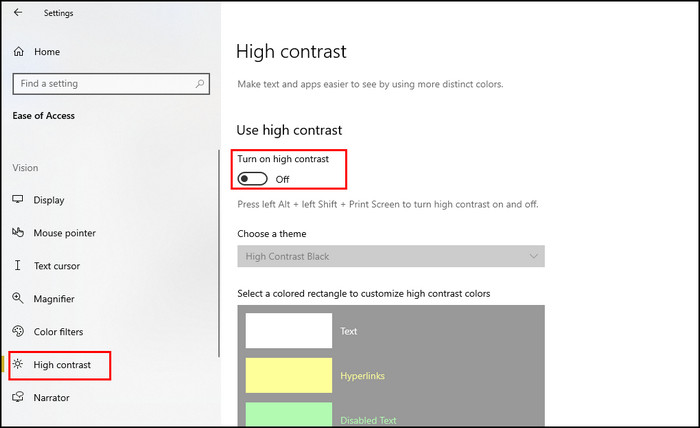Click the Press left Alt shortcut hint text
The image size is (700, 428).
click(388, 204)
